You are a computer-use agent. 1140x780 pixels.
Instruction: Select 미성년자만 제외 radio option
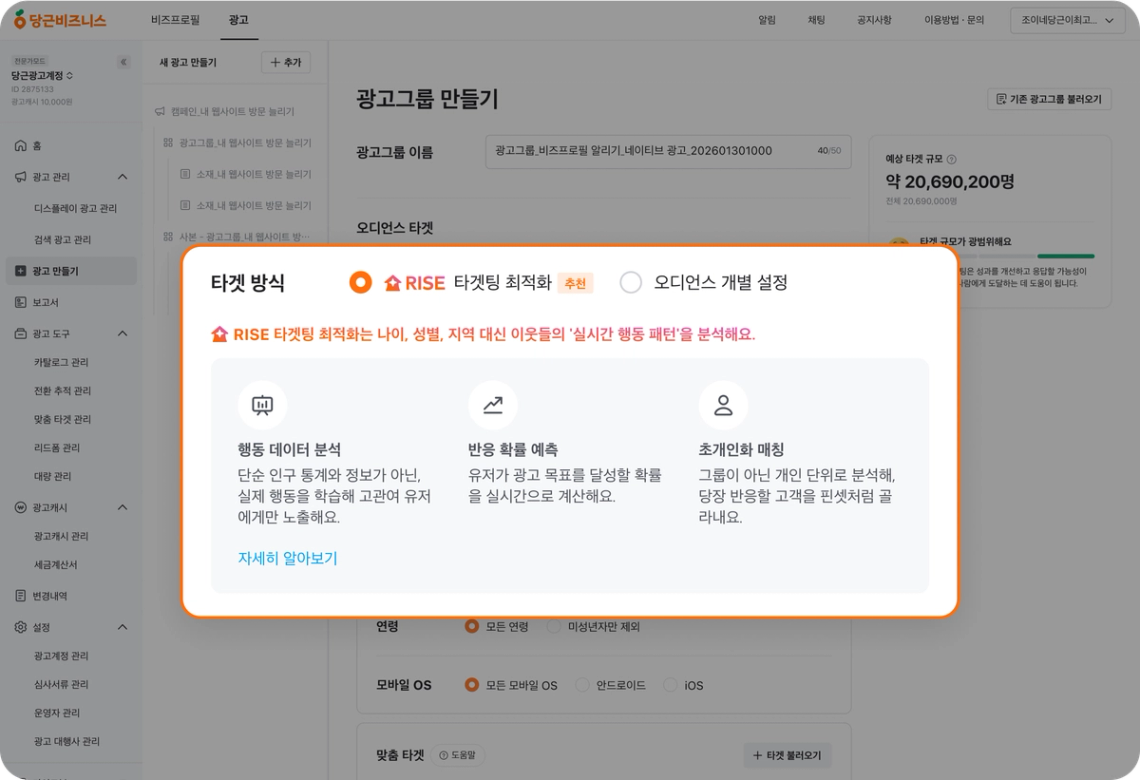[x=554, y=626]
